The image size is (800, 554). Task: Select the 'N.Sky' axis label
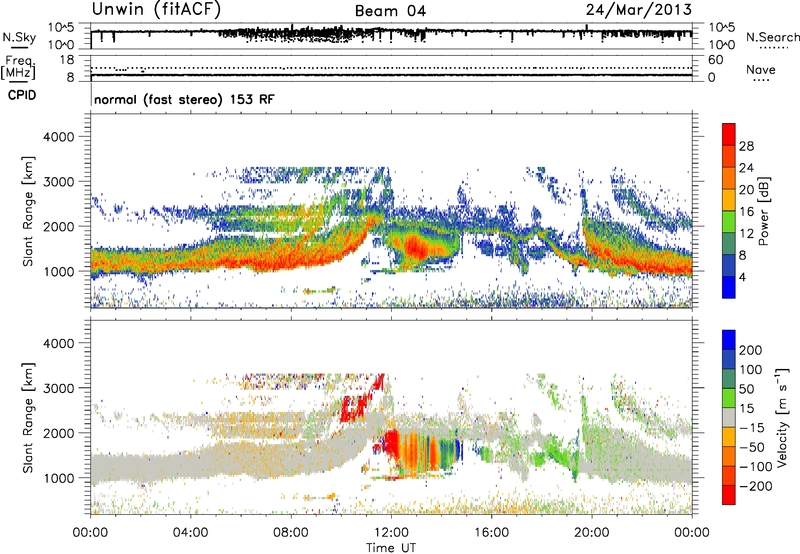(x=19, y=37)
